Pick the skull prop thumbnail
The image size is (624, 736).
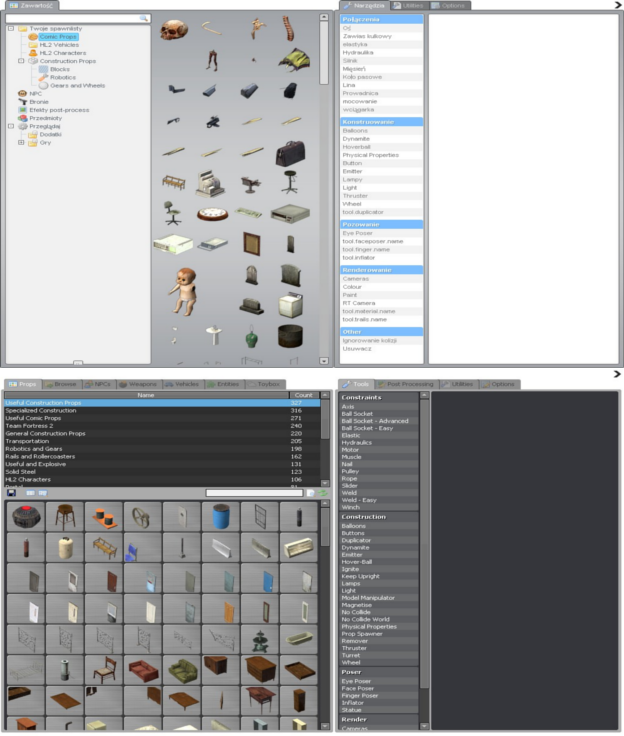coord(174,31)
